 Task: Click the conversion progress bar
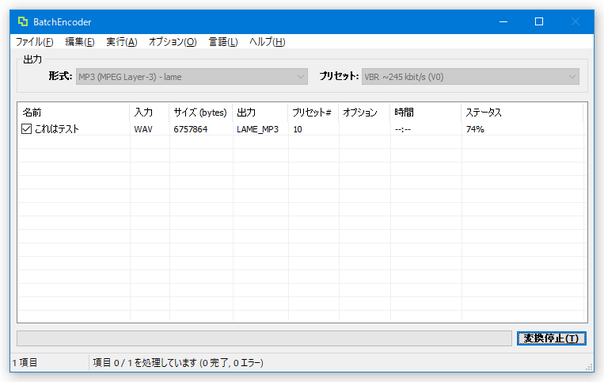[x=264, y=338]
